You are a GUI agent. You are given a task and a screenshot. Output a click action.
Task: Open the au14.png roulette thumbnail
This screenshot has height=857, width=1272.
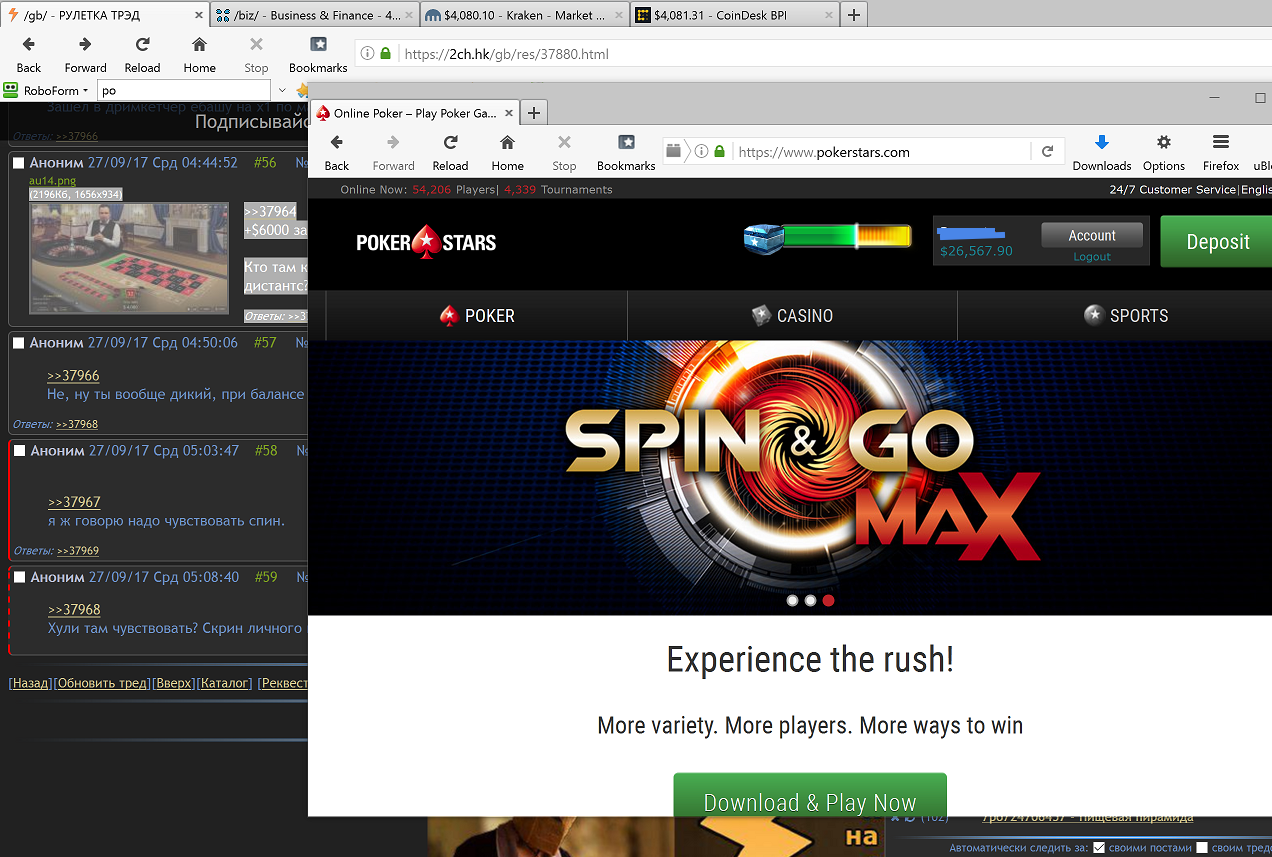click(114, 257)
